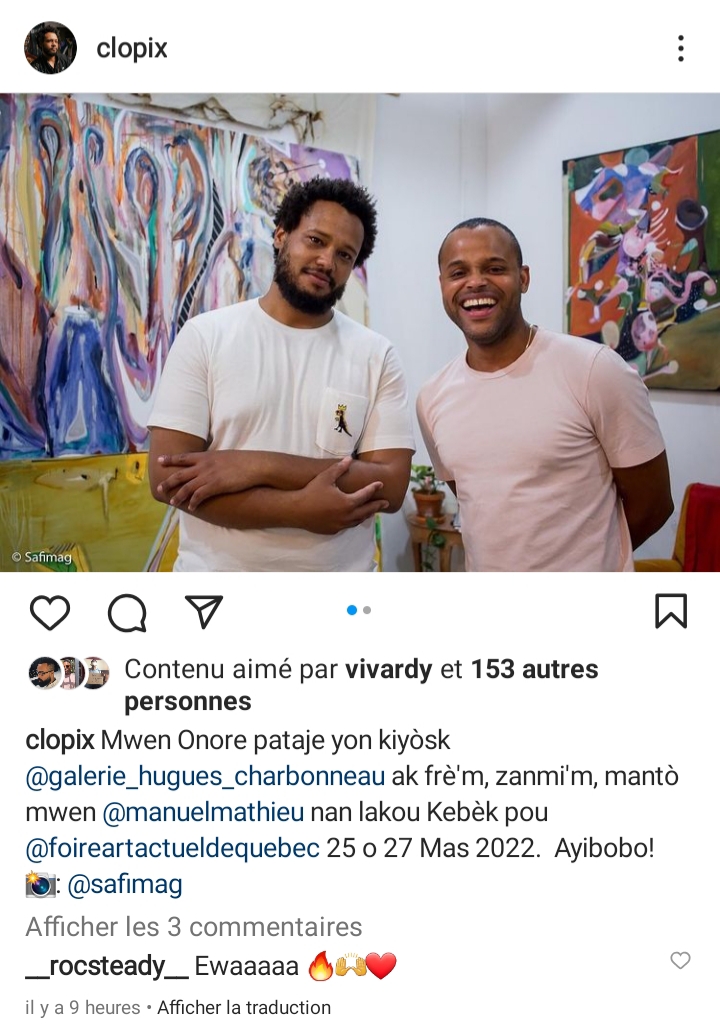
Task: Like the post with the heart icon
Action: click(50, 612)
